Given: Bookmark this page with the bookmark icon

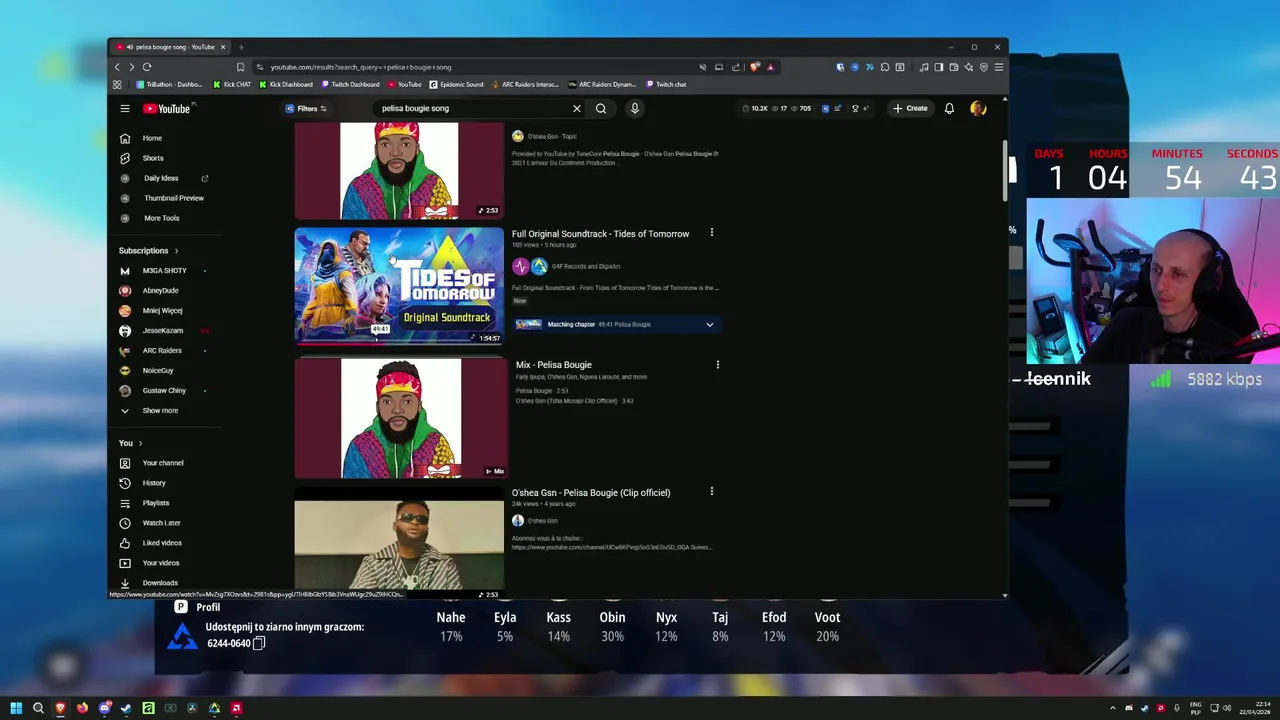Looking at the screenshot, I should point(240,67).
